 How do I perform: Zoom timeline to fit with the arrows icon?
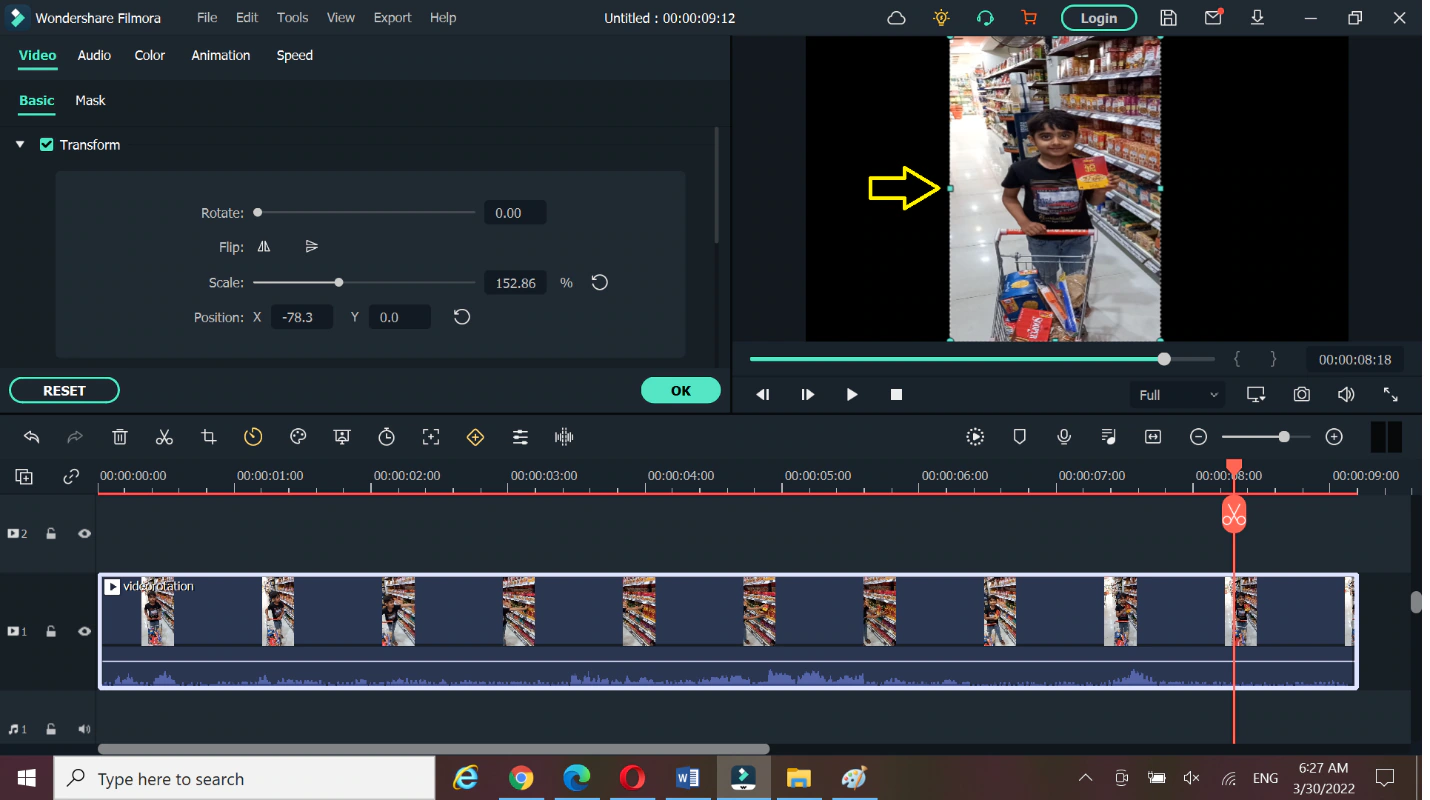click(x=1153, y=437)
